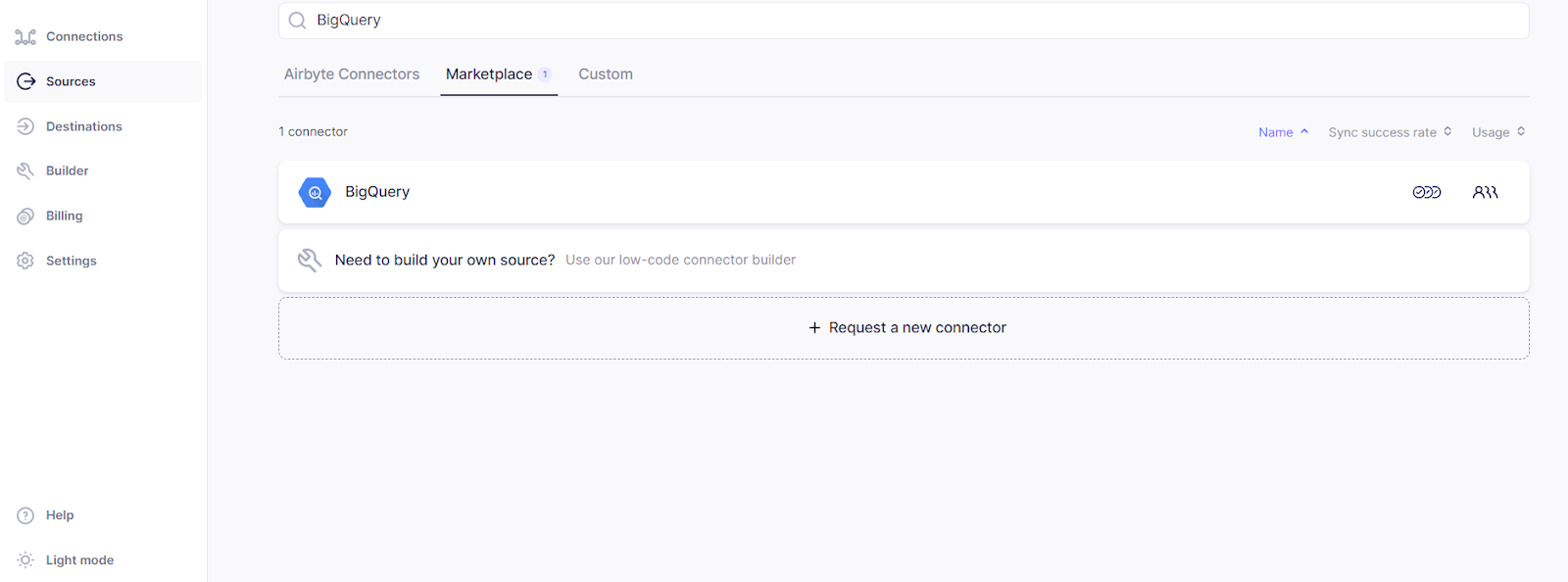Click the Billing coins icon

25,216
